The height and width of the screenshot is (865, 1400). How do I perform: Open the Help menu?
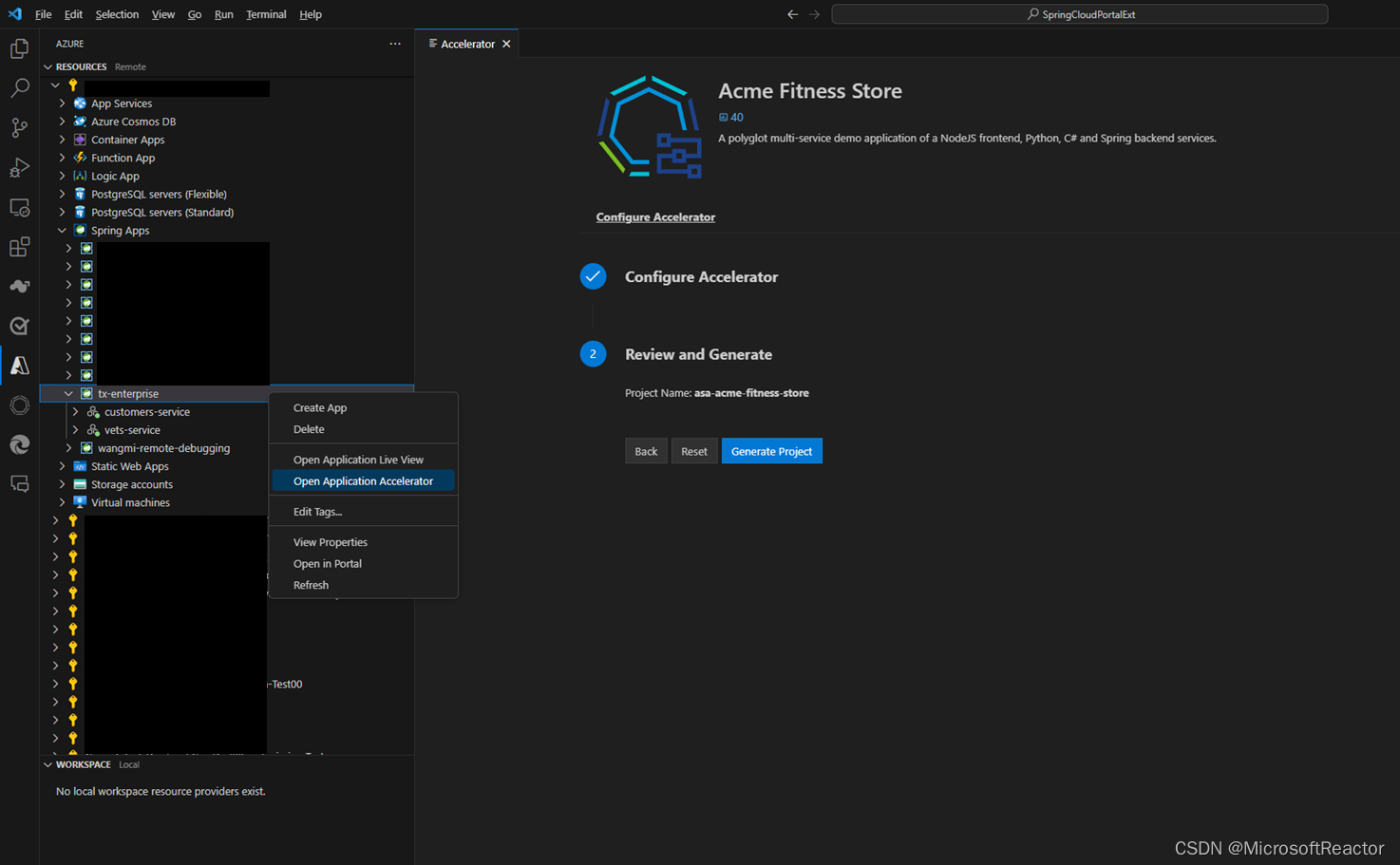(x=311, y=14)
